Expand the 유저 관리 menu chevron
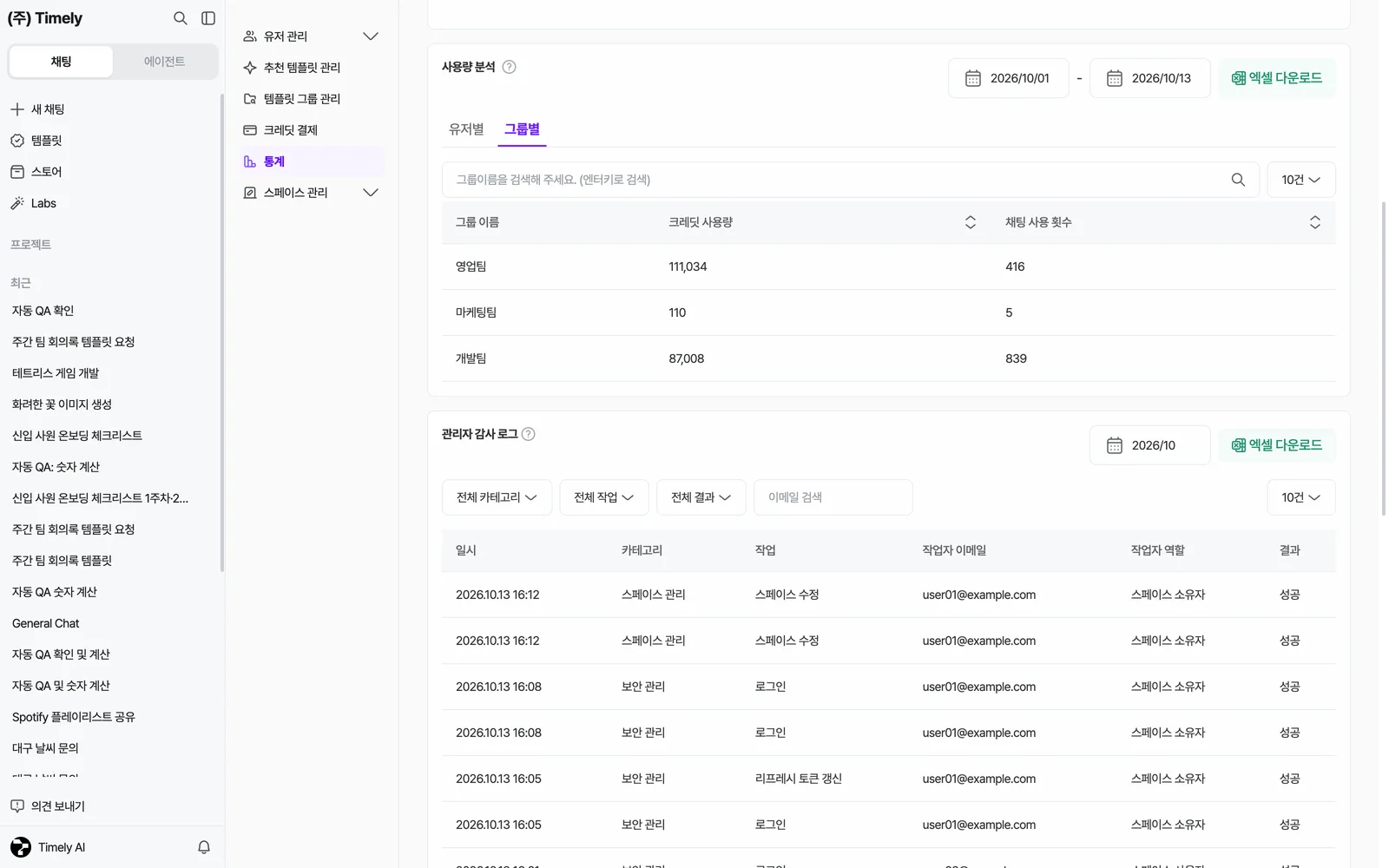The width and height of the screenshot is (1389, 868). (371, 36)
